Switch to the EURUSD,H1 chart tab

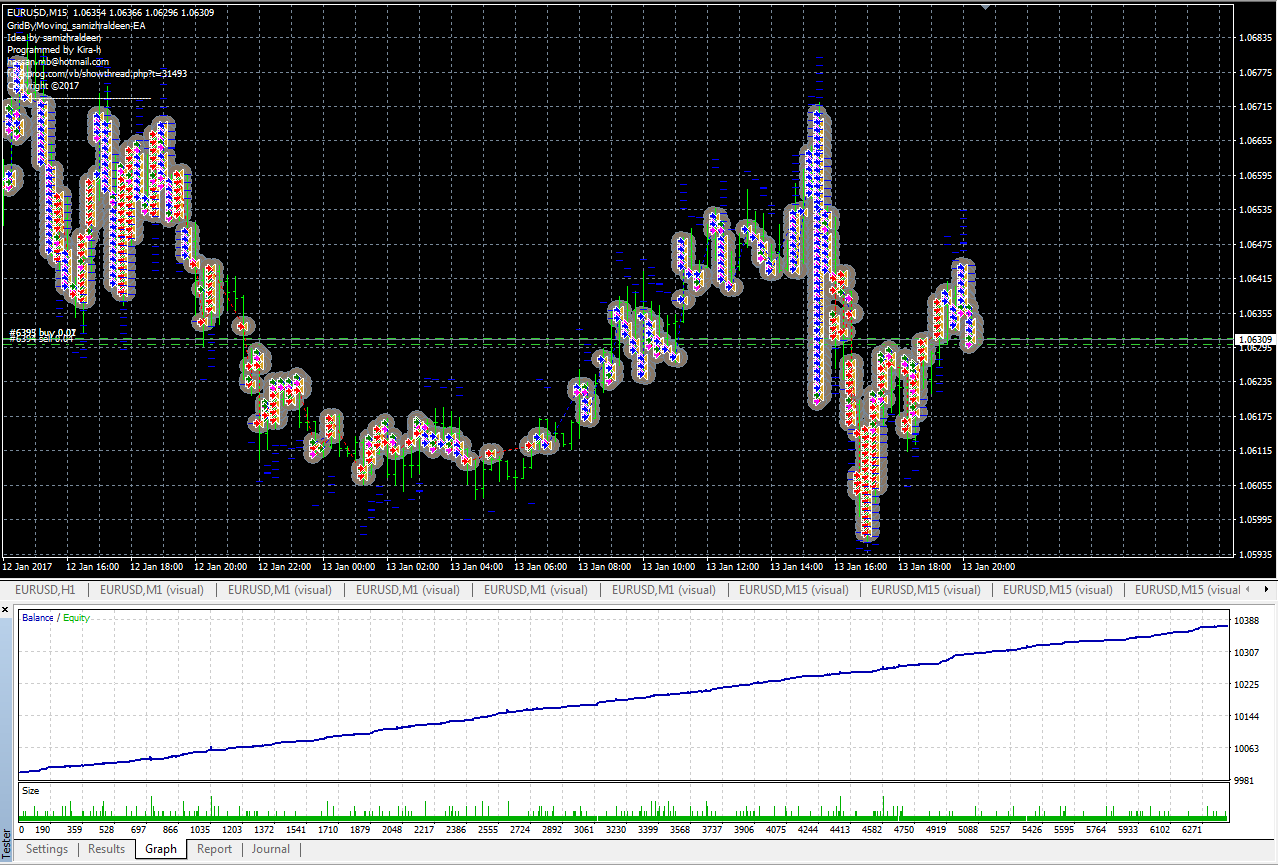pyautogui.click(x=45, y=590)
